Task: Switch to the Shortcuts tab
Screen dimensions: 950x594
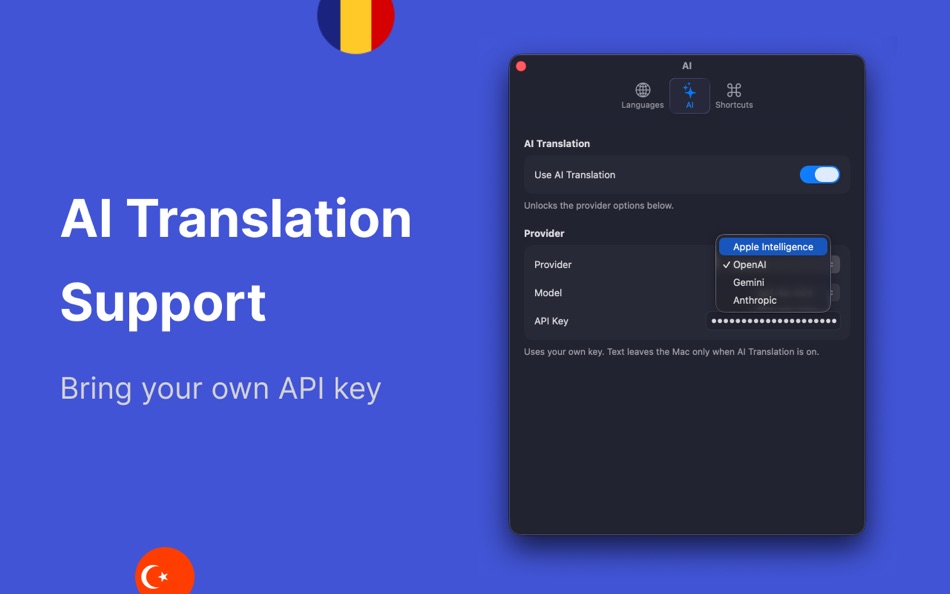Action: [734, 96]
